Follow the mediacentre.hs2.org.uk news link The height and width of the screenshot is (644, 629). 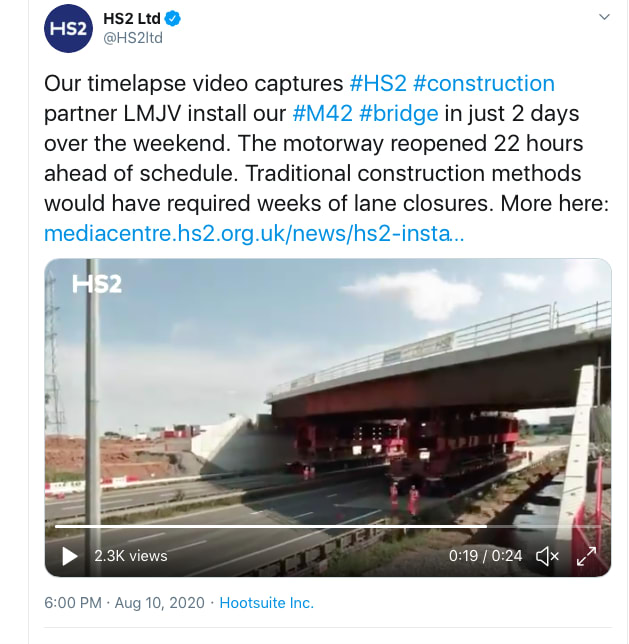tap(254, 233)
